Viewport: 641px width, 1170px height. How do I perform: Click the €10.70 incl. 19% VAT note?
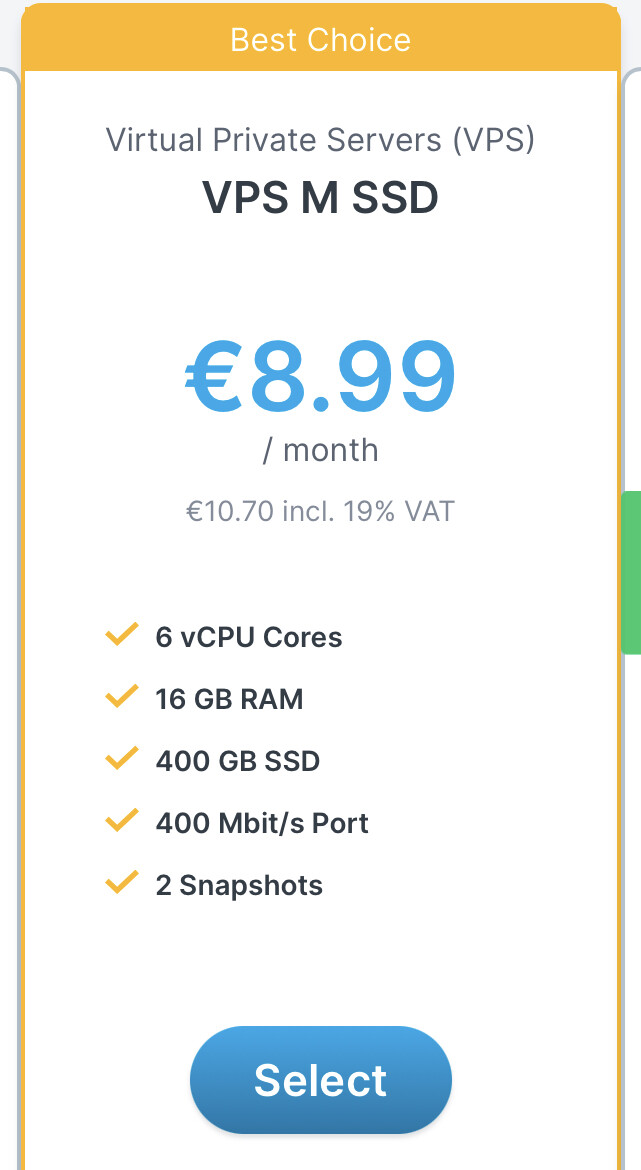[320, 512]
